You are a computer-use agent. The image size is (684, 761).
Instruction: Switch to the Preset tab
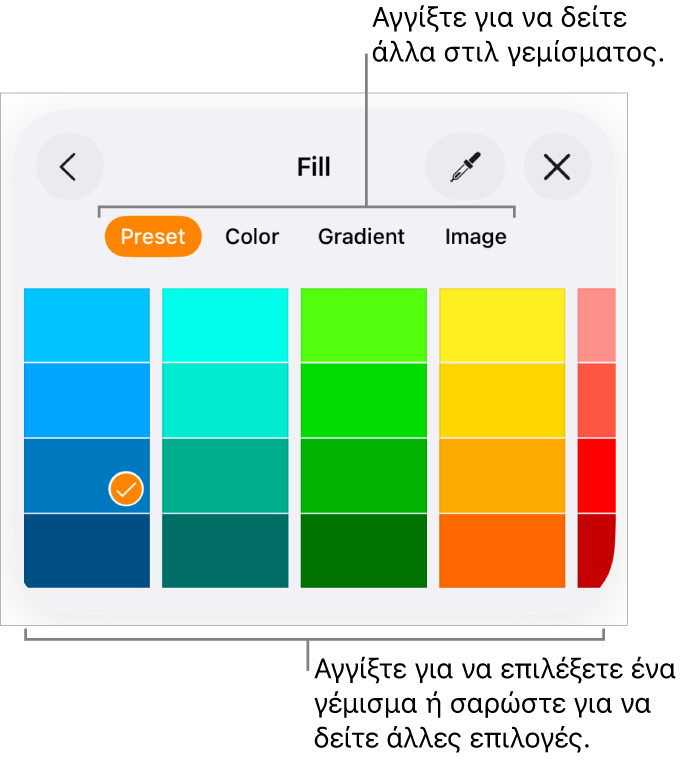click(153, 237)
